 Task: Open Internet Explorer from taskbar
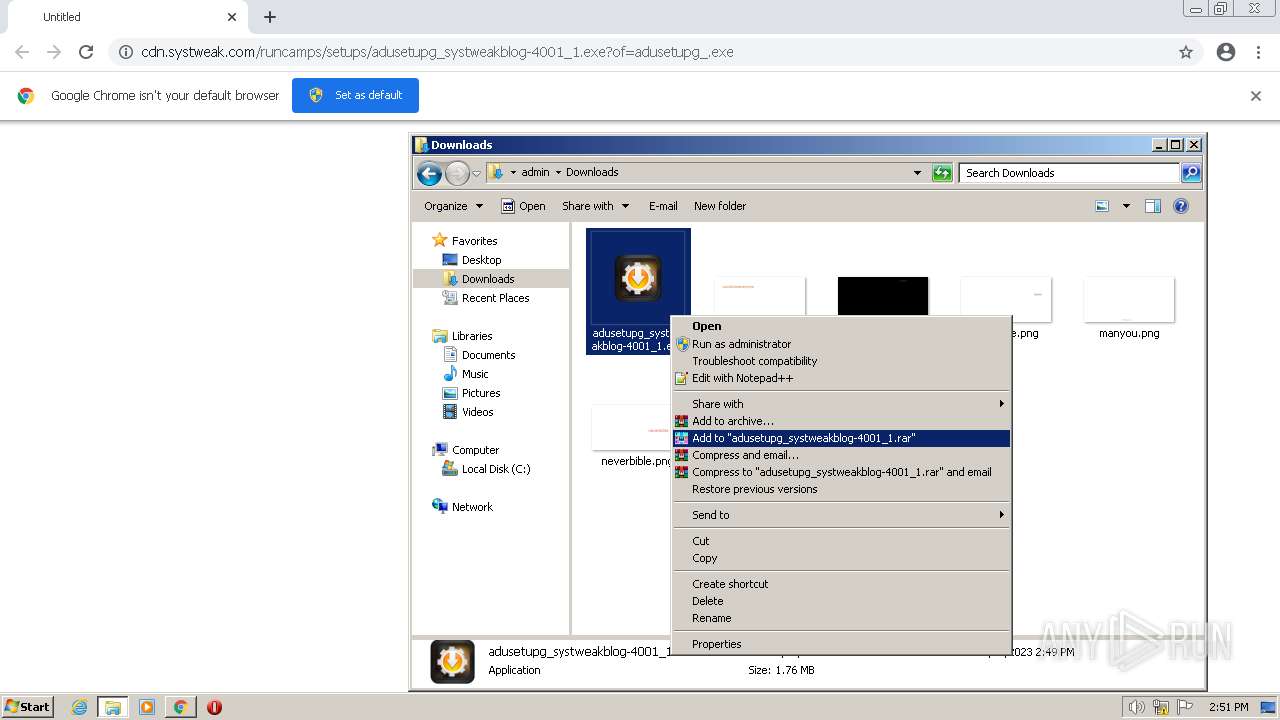[80, 707]
